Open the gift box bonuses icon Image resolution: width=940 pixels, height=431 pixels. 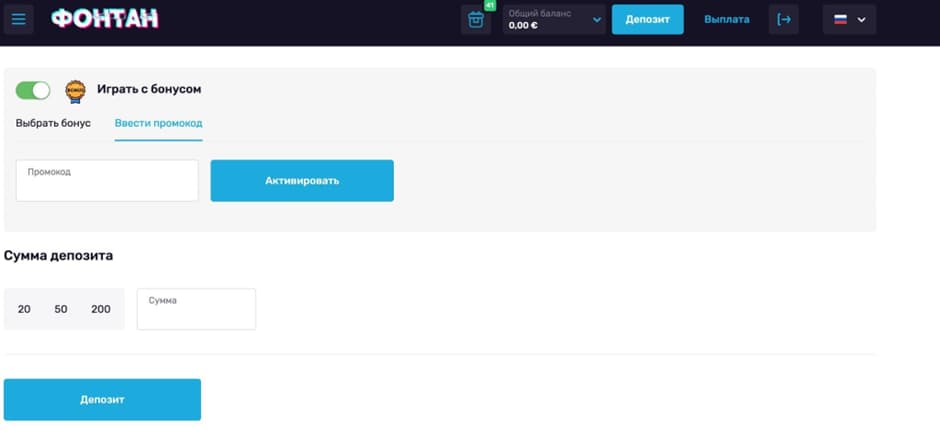coord(476,20)
